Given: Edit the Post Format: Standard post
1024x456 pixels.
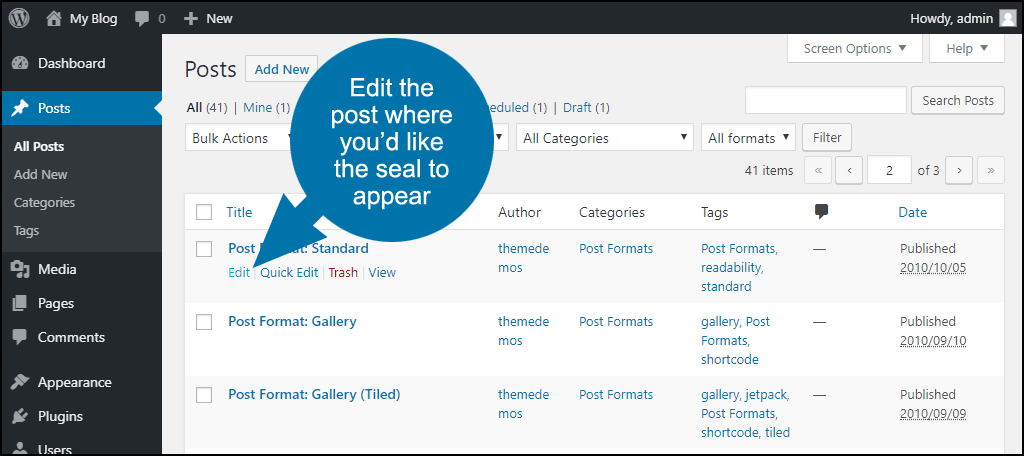Looking at the screenshot, I should (x=239, y=273).
